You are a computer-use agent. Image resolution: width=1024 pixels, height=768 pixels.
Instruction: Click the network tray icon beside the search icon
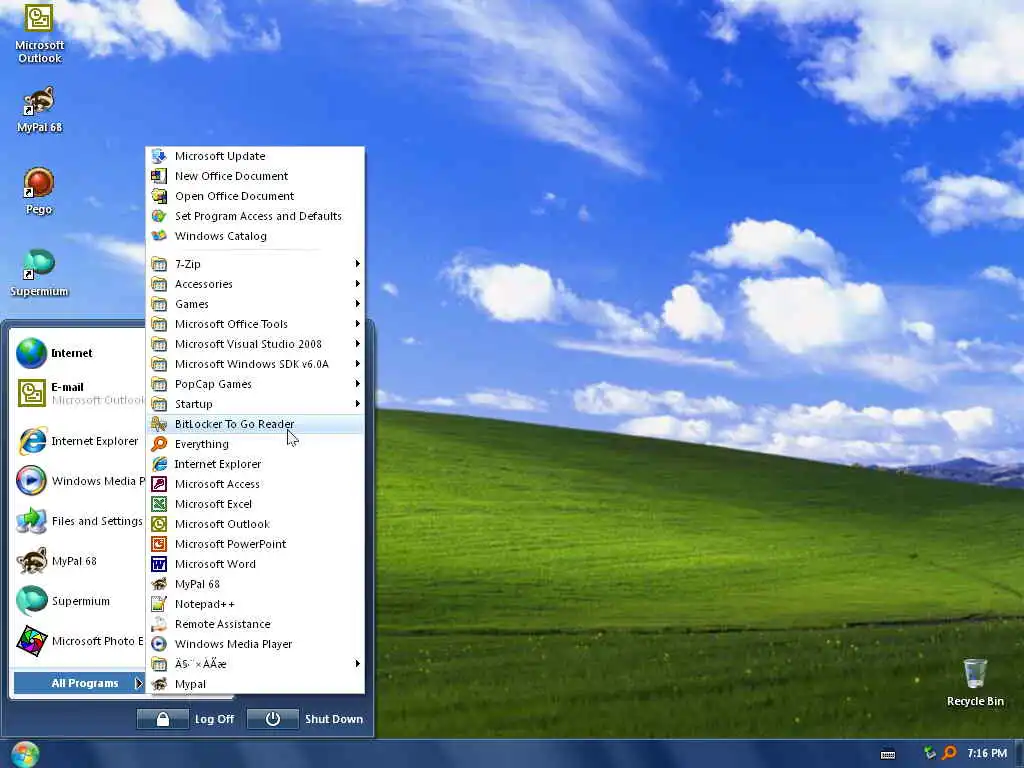pos(930,753)
